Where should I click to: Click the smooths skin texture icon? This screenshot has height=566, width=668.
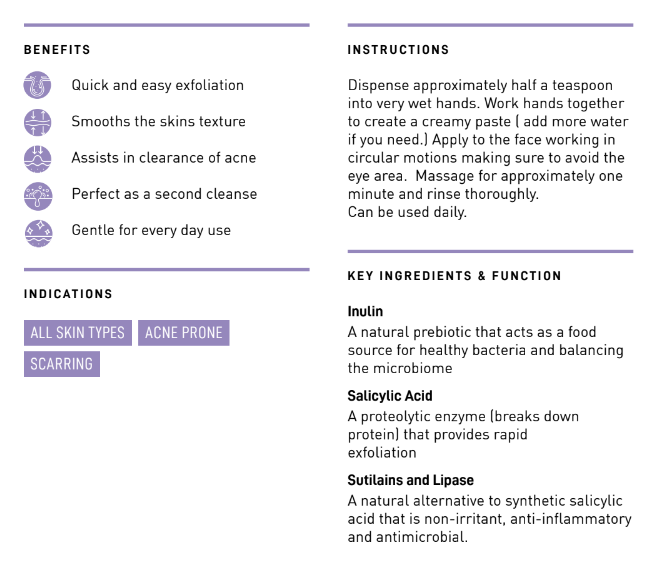(37, 122)
